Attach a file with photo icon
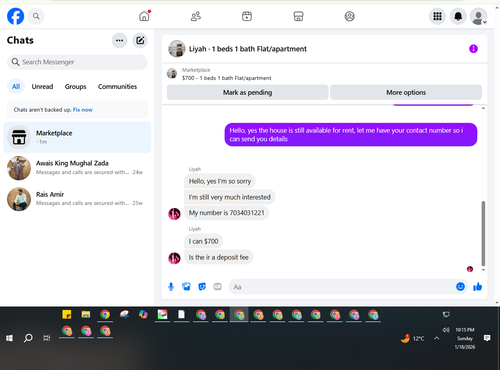500x370 pixels. click(186, 287)
